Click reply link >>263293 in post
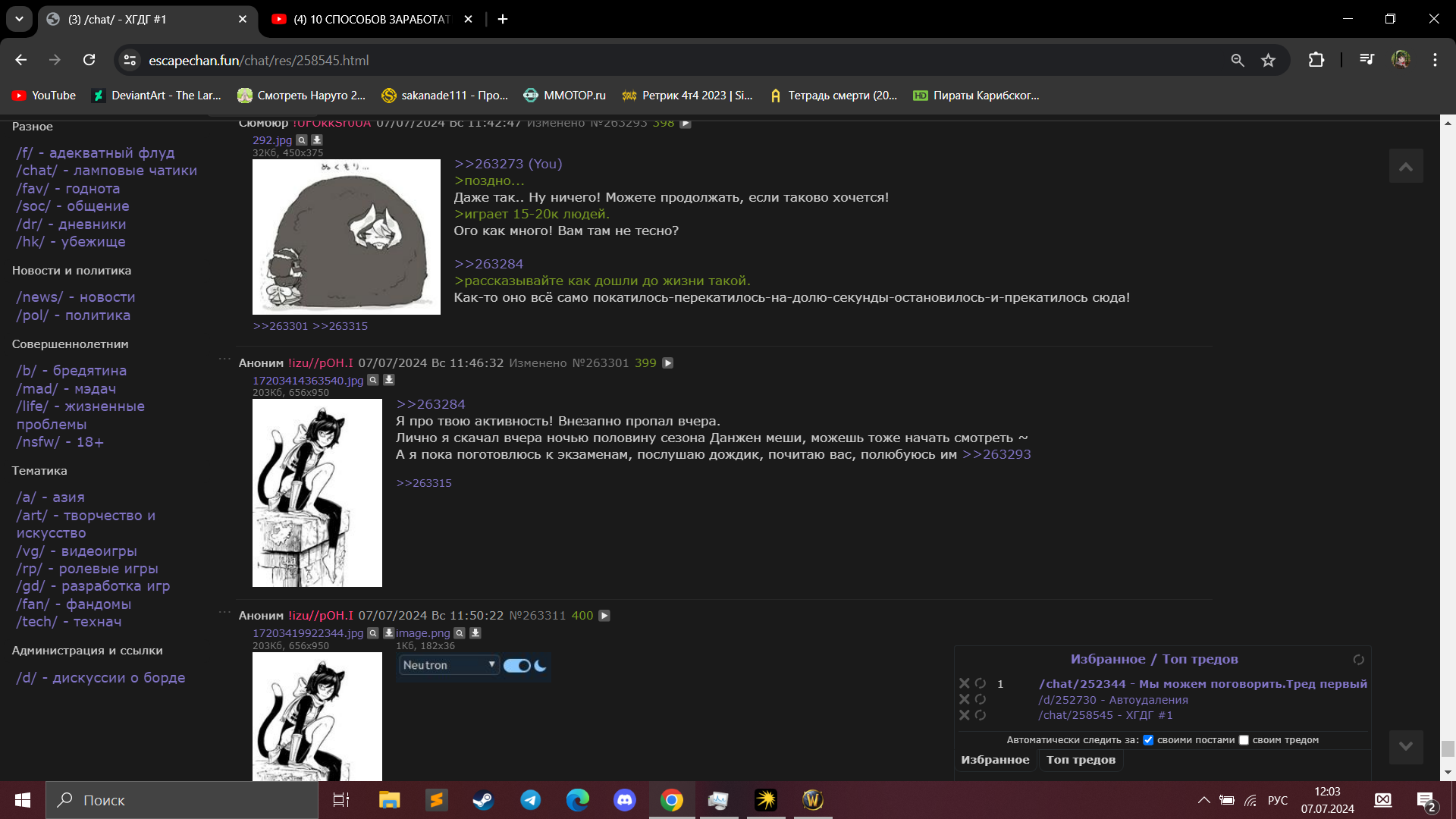The width and height of the screenshot is (1456, 819). coord(996,454)
